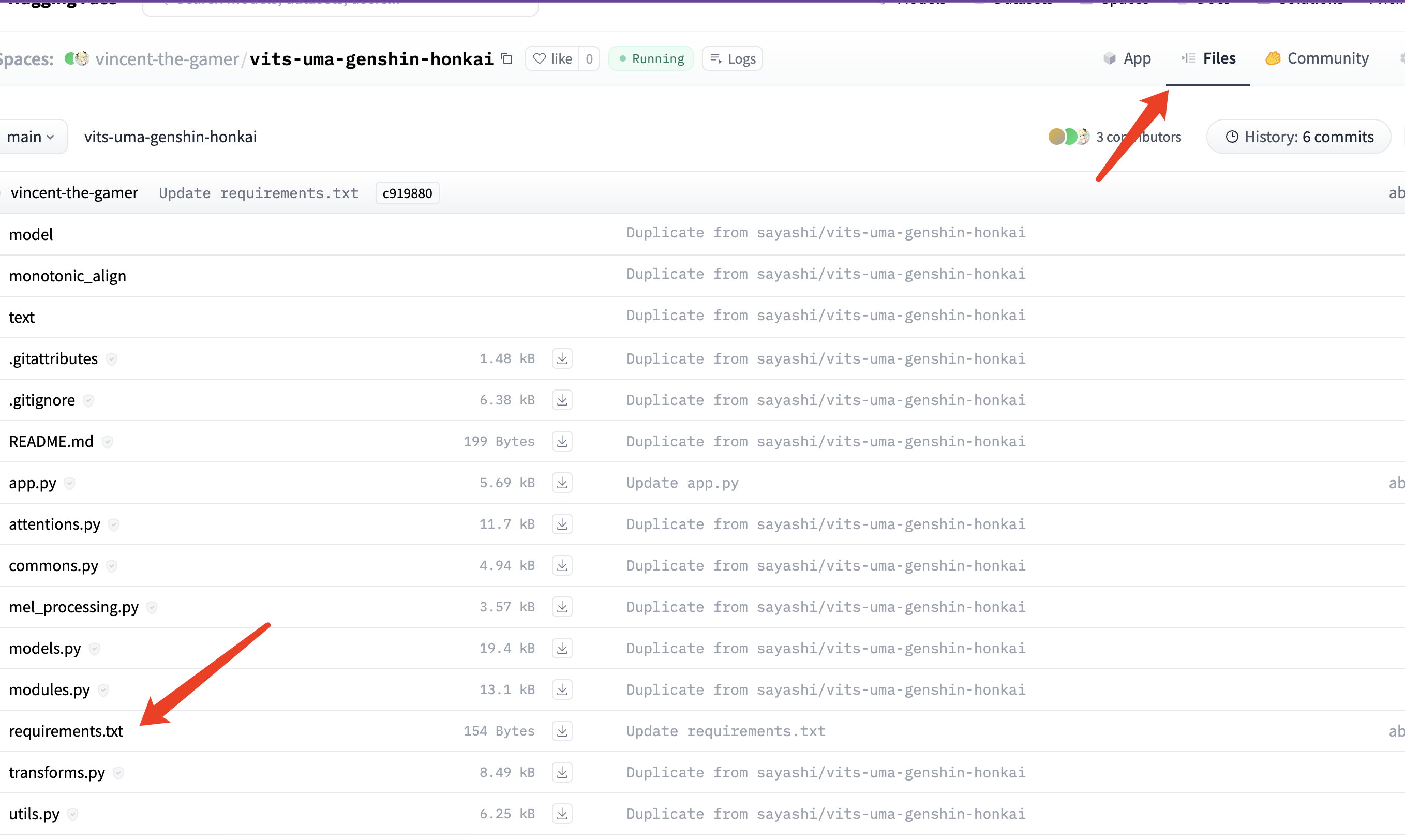Open the transforms.py file

(x=56, y=772)
